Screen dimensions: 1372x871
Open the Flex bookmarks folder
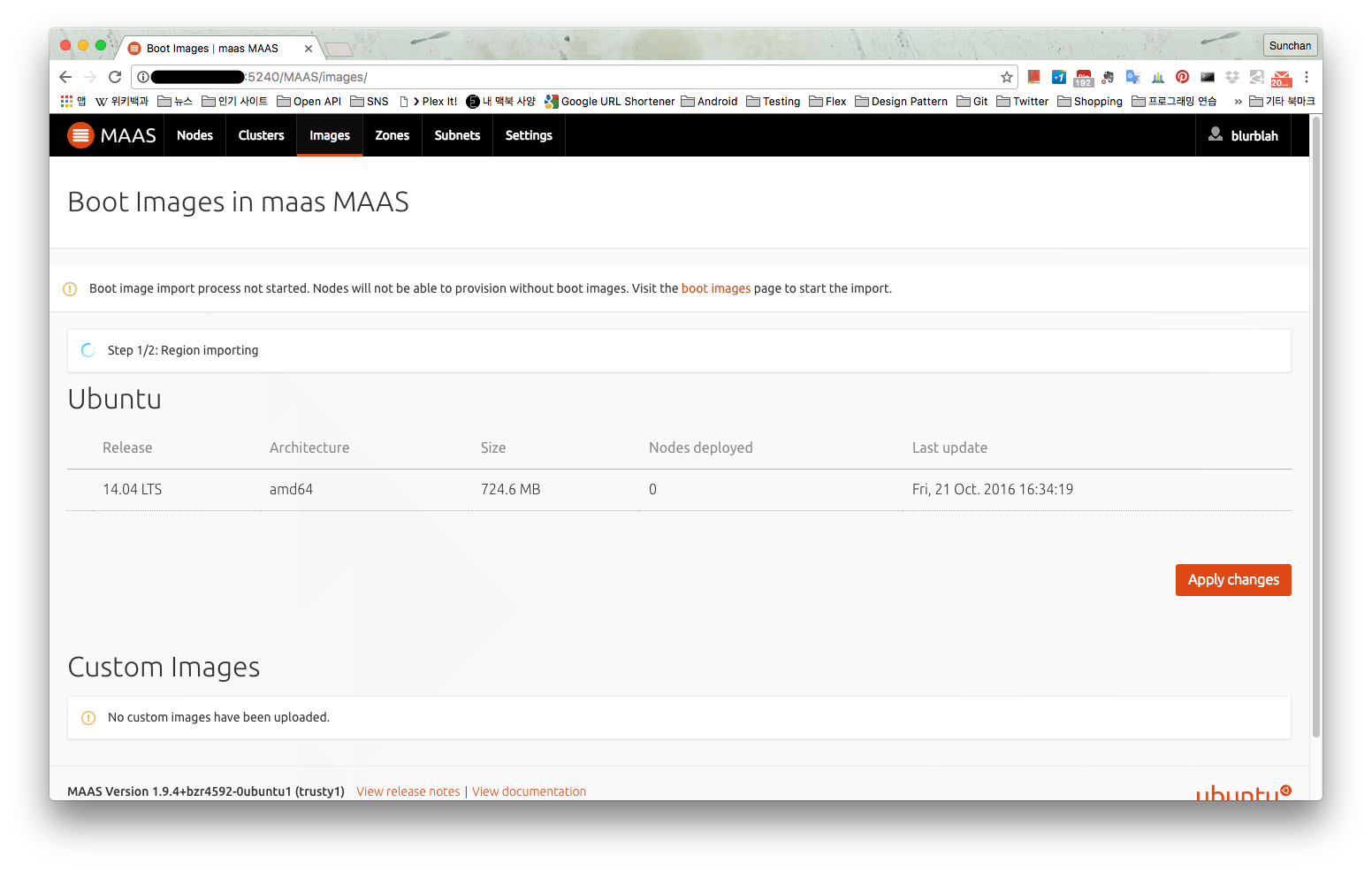[827, 102]
